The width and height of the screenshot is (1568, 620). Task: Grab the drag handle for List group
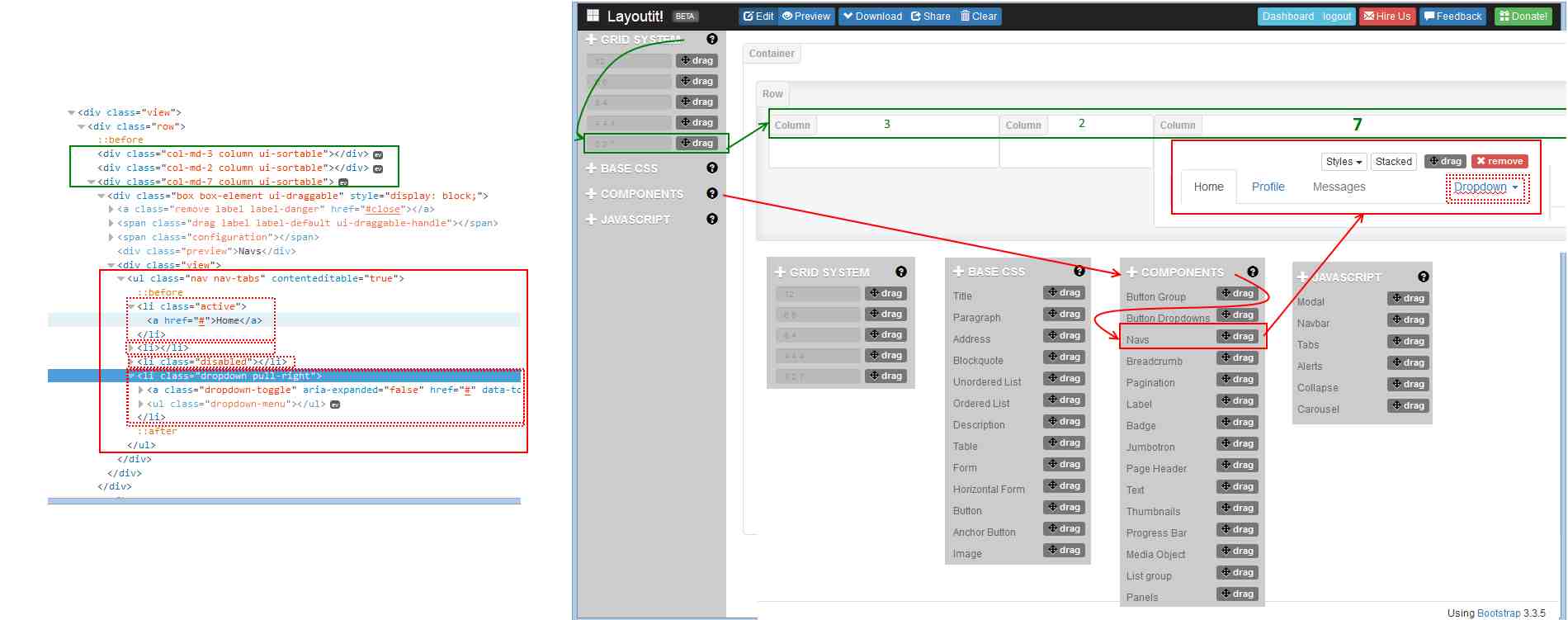click(1237, 572)
